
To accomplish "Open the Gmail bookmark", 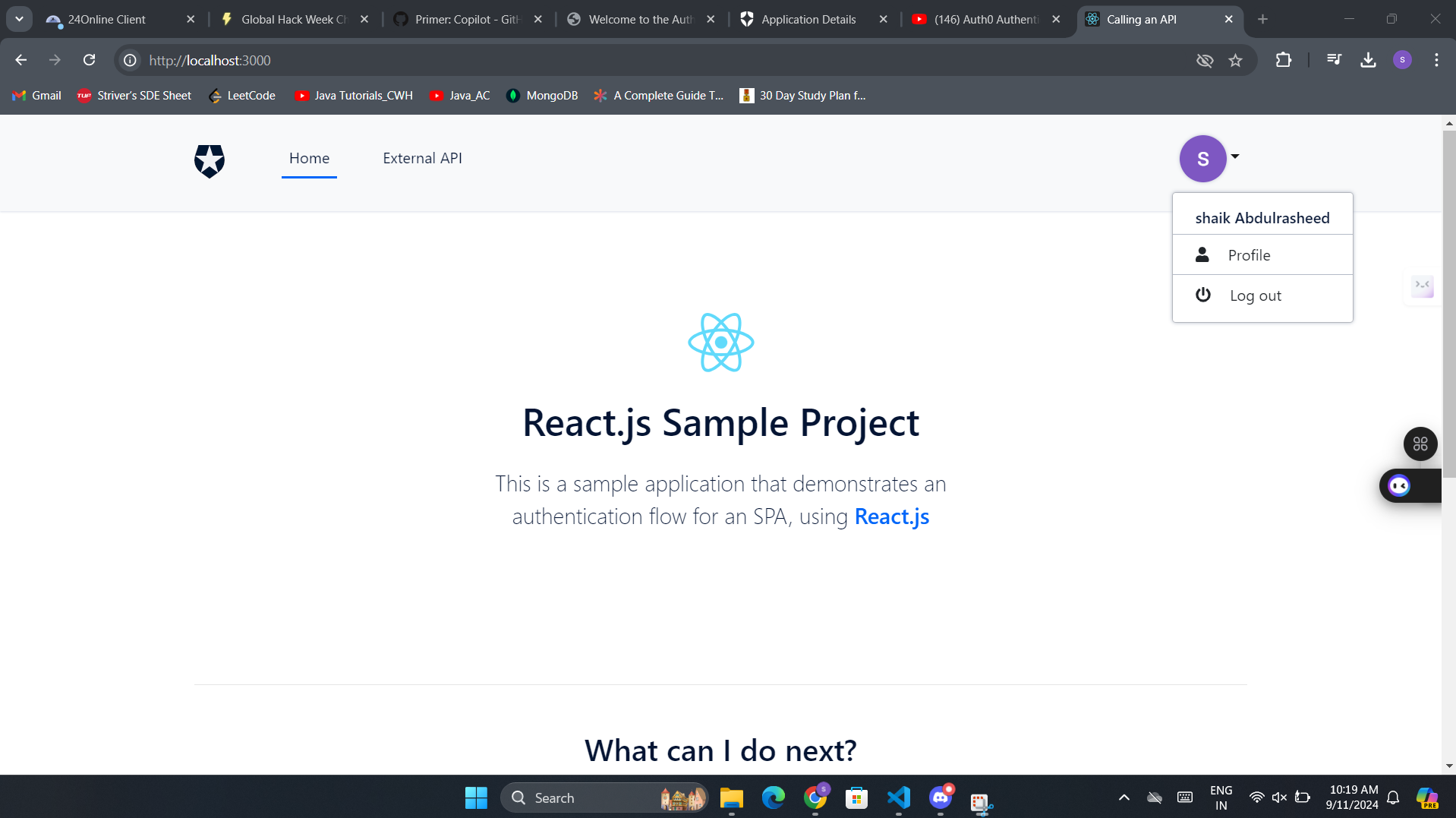I will click(36, 95).
